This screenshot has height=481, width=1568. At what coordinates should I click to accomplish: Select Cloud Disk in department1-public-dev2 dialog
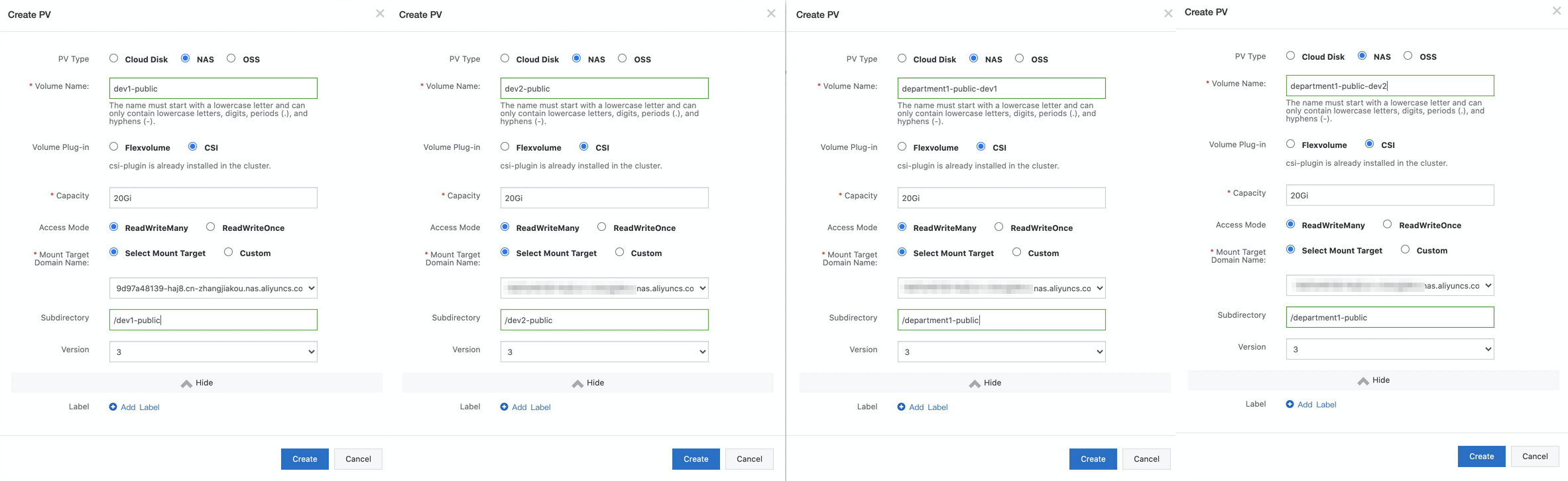tap(1291, 56)
